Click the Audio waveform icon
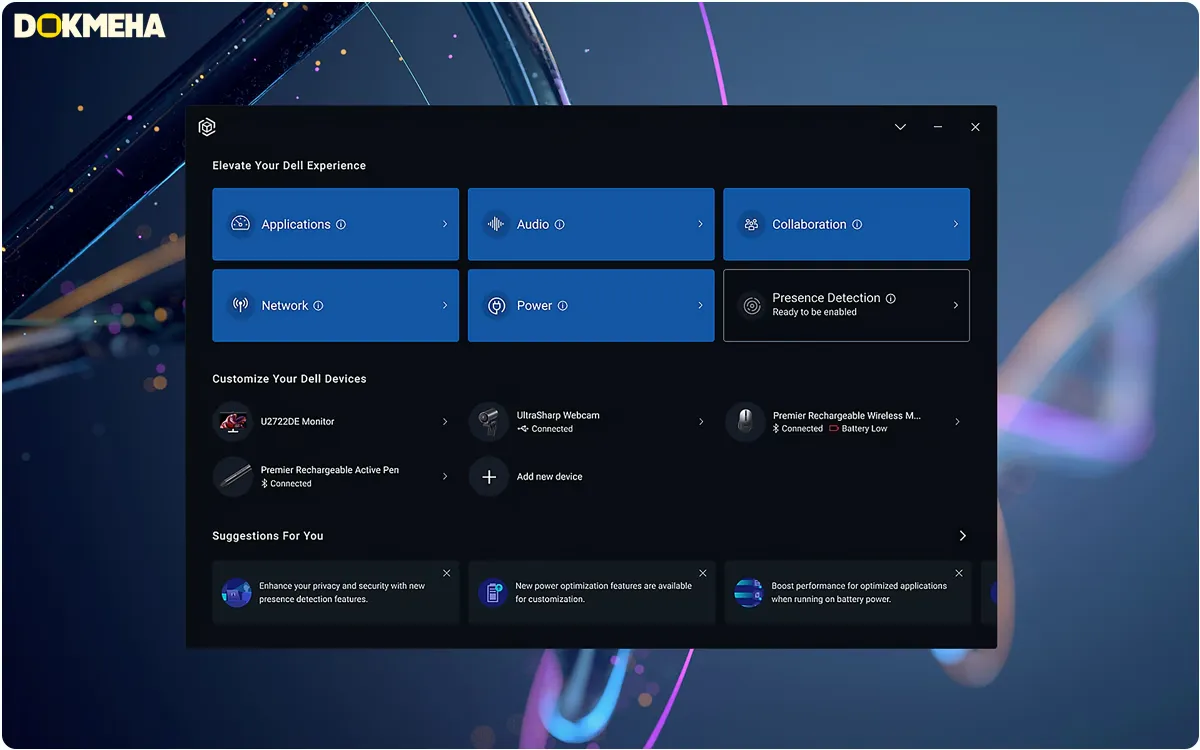The width and height of the screenshot is (1200, 750). click(495, 224)
